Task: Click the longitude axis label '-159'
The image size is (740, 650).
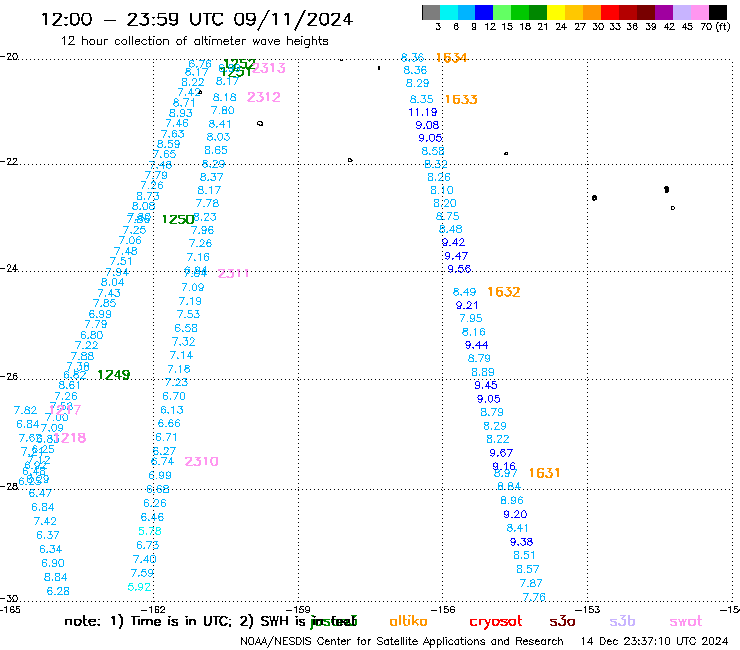Action: pos(298,609)
